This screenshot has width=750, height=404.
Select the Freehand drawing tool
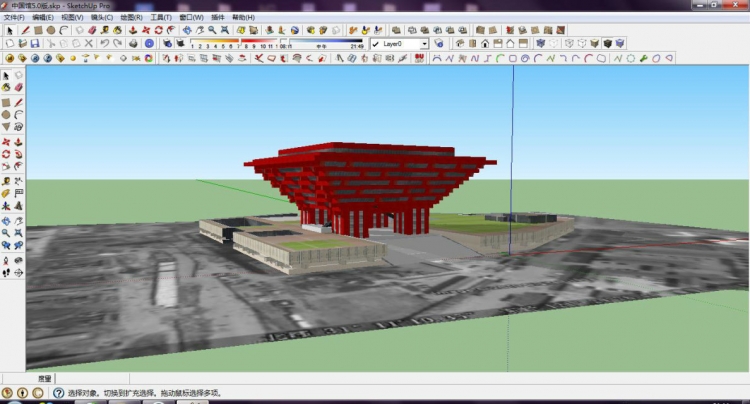(x=18, y=127)
